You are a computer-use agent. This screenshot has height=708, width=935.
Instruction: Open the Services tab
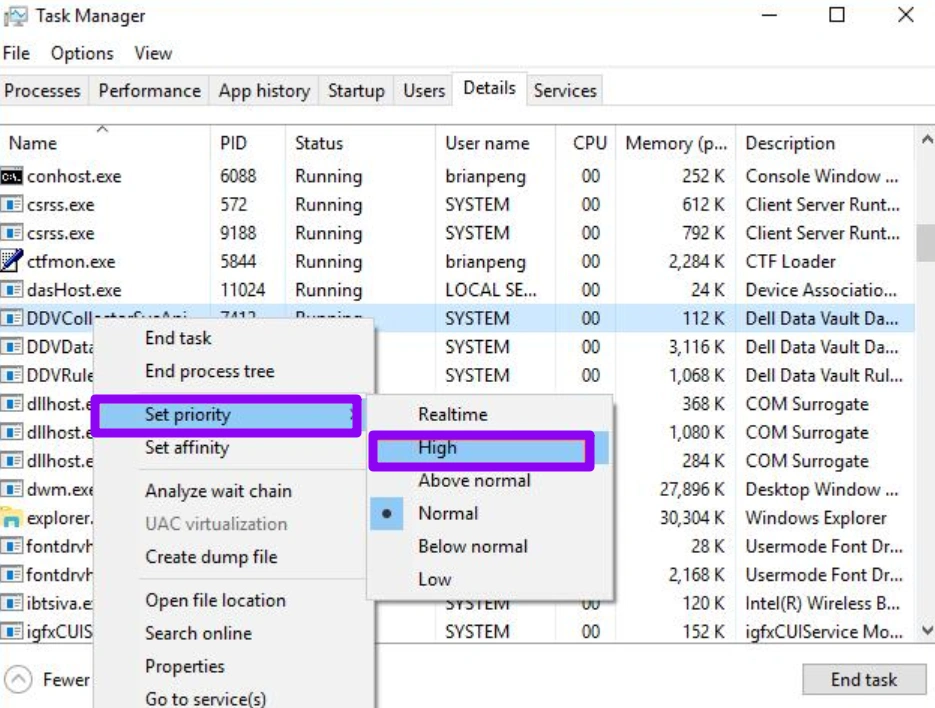[x=564, y=91]
